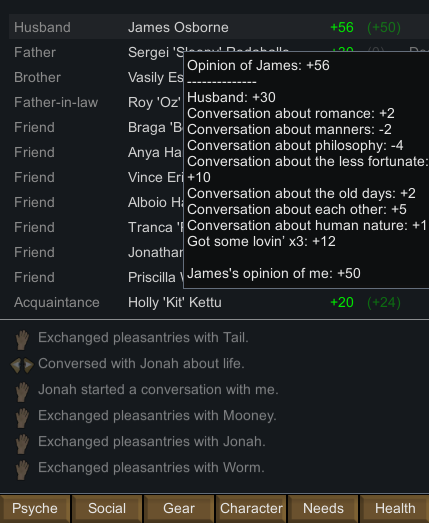Click the +56 opinion value for James

[x=342, y=27]
